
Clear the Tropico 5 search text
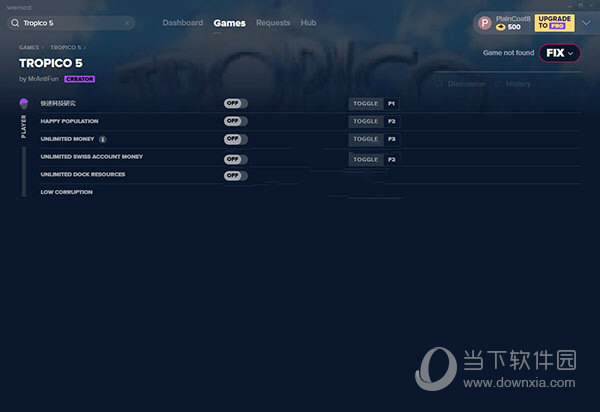click(x=127, y=23)
